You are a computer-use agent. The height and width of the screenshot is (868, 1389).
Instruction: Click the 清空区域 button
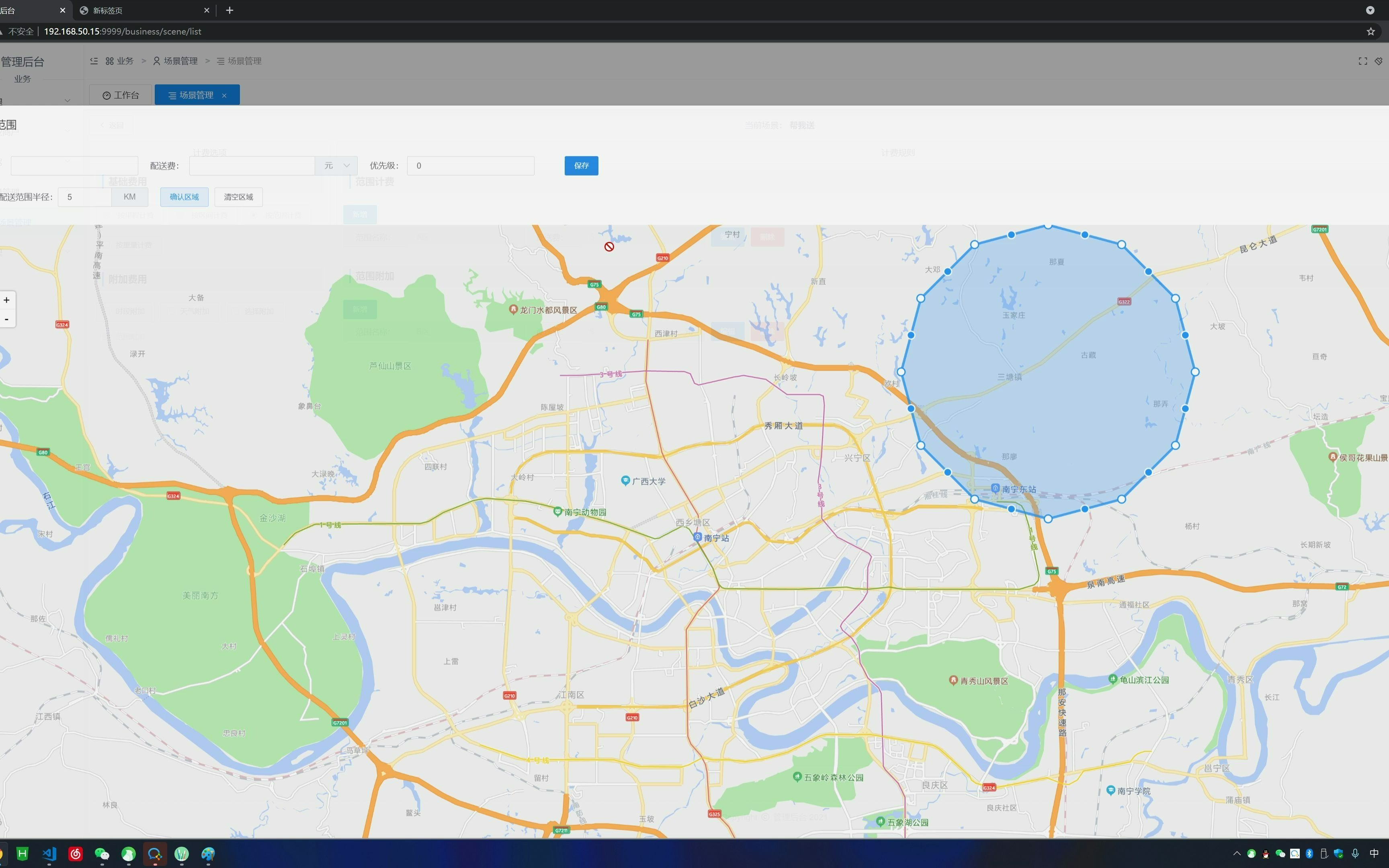pos(238,197)
